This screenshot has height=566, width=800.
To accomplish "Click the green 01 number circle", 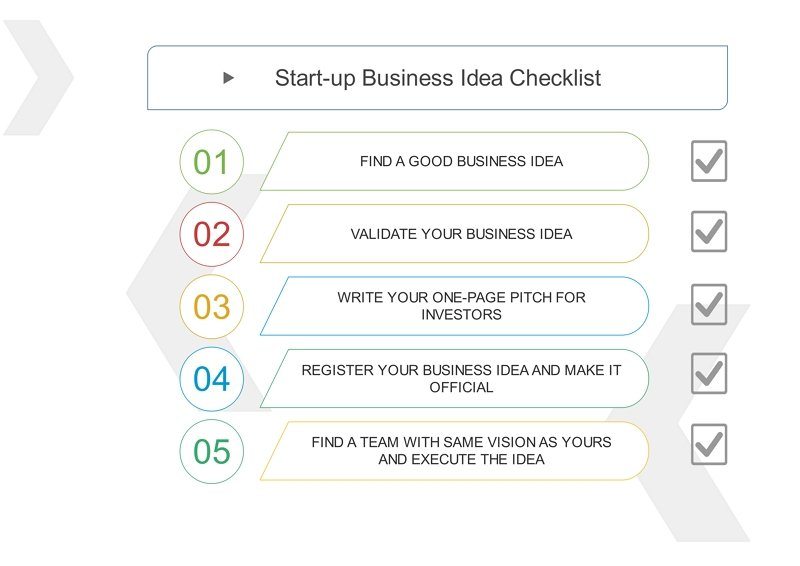I will (212, 162).
